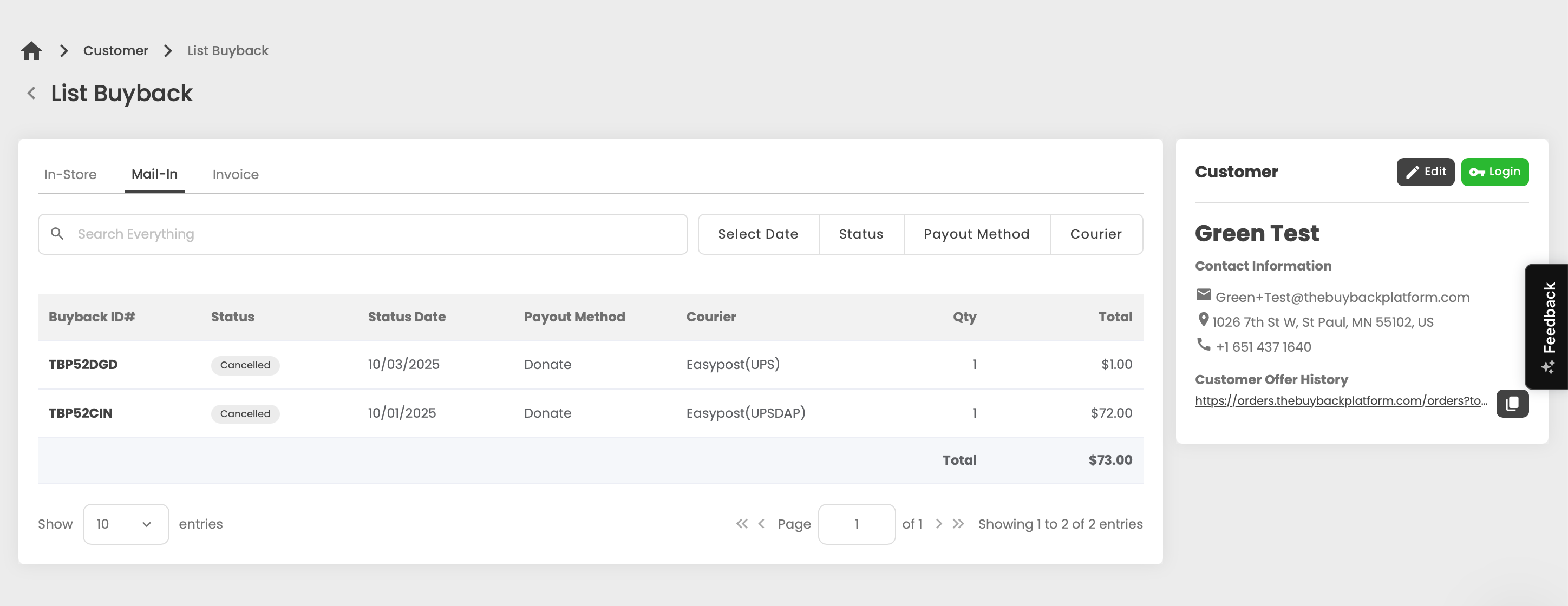Go to next page arrow
Image resolution: width=1568 pixels, height=606 pixels.
click(939, 524)
